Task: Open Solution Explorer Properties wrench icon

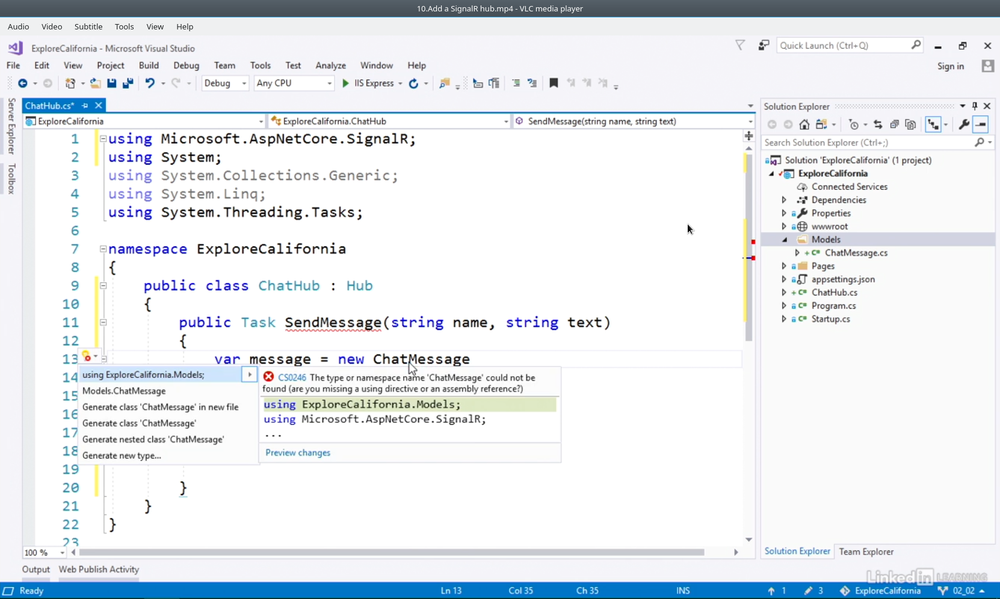Action: [x=964, y=125]
